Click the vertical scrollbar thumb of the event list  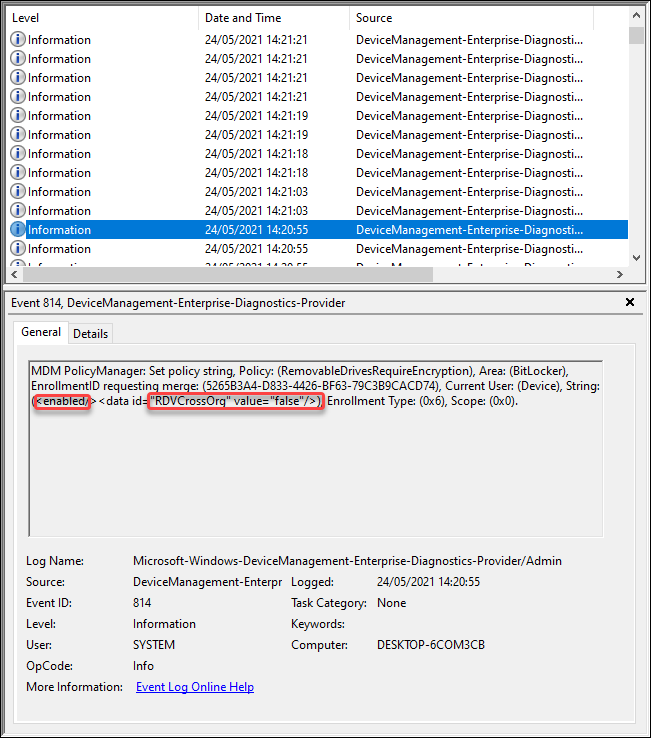coord(636,35)
